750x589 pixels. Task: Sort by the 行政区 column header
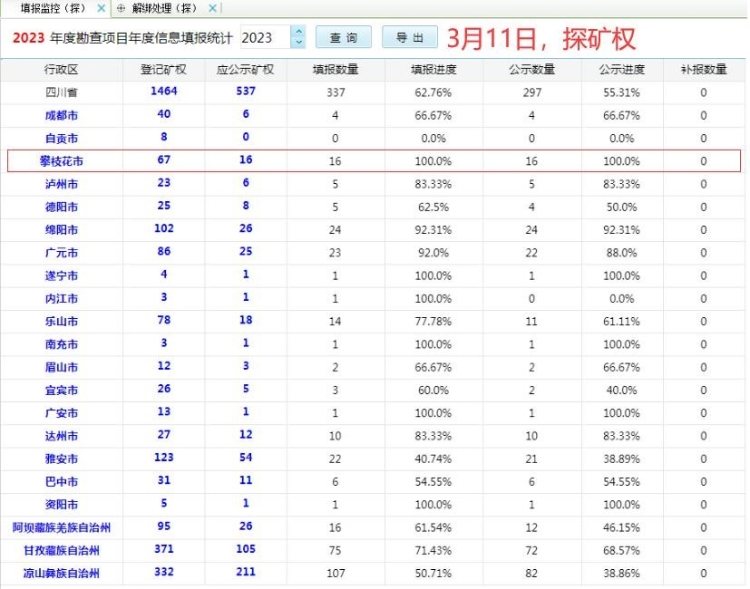[x=61, y=70]
